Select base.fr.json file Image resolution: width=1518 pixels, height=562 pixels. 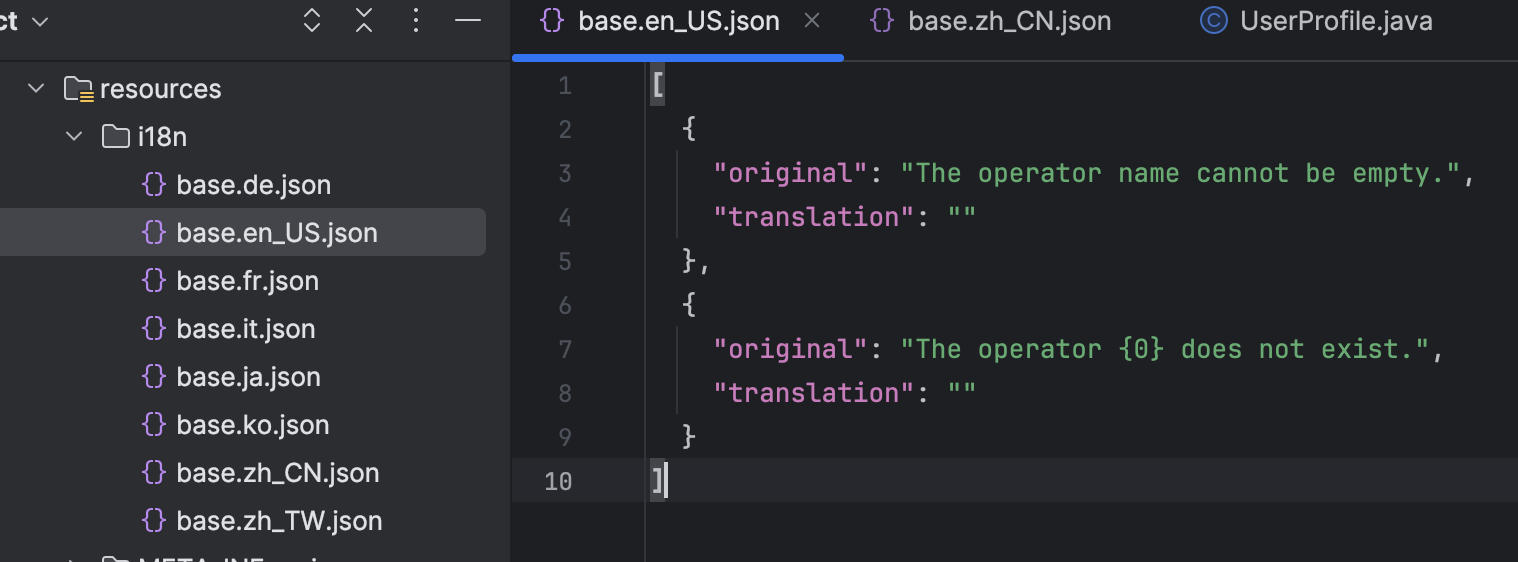[247, 281]
